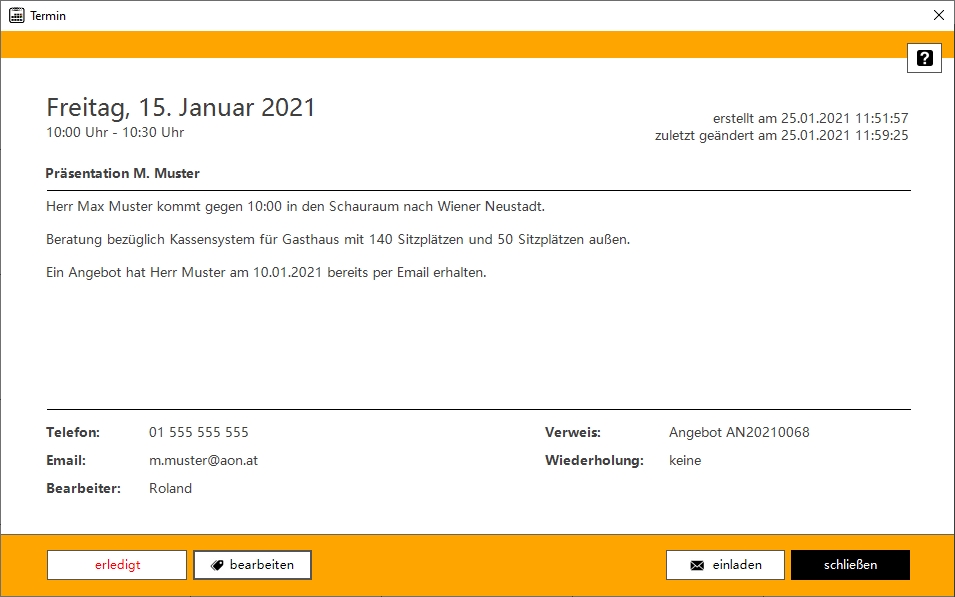Screen dimensions: 955x597
Task: Close the Termin window with the X
Action: click(938, 15)
